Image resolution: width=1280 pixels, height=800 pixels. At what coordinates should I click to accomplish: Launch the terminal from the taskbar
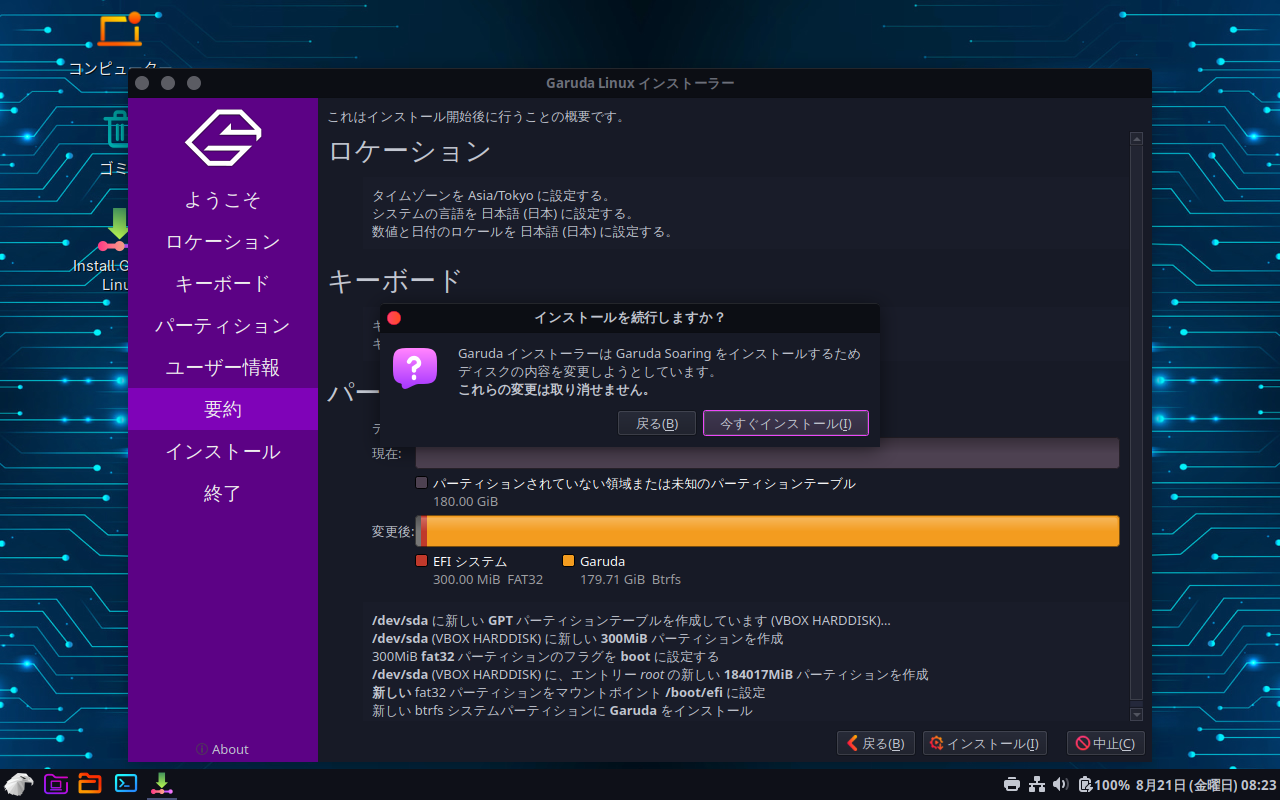[x=126, y=784]
